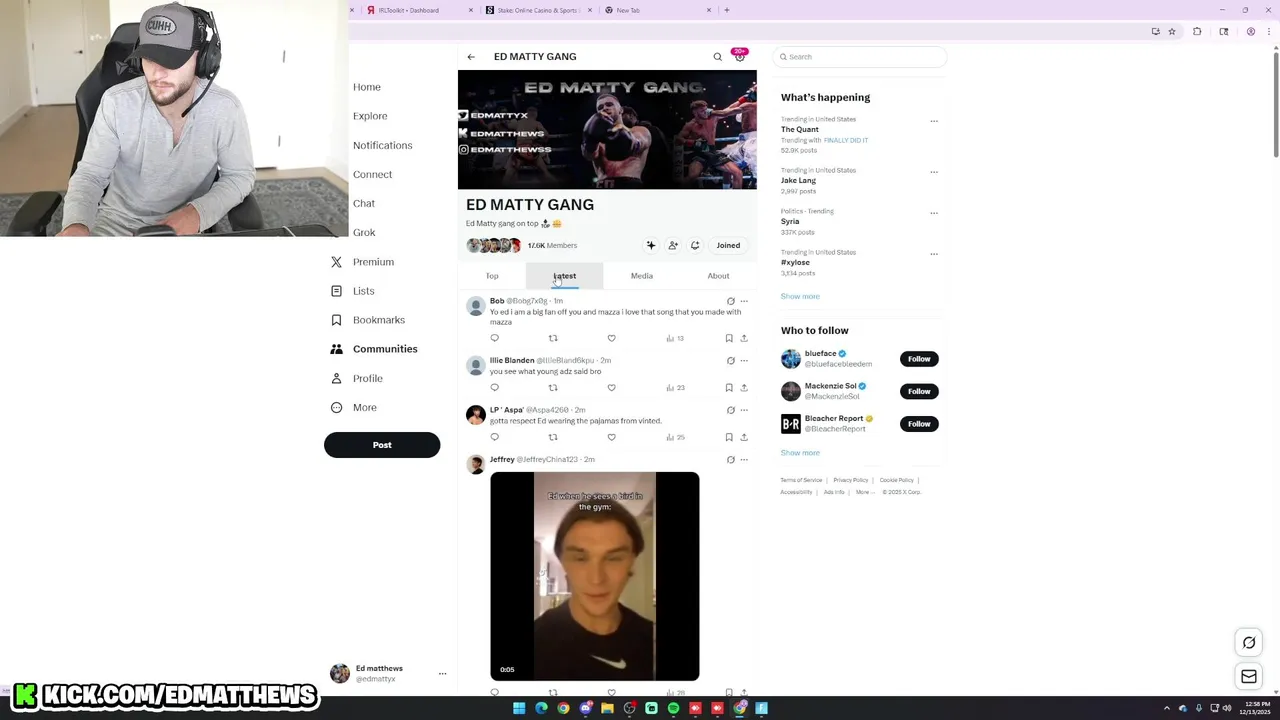This screenshot has width=1280, height=720.
Task: Reply to LP ' Aspa' post
Action: click(x=494, y=437)
